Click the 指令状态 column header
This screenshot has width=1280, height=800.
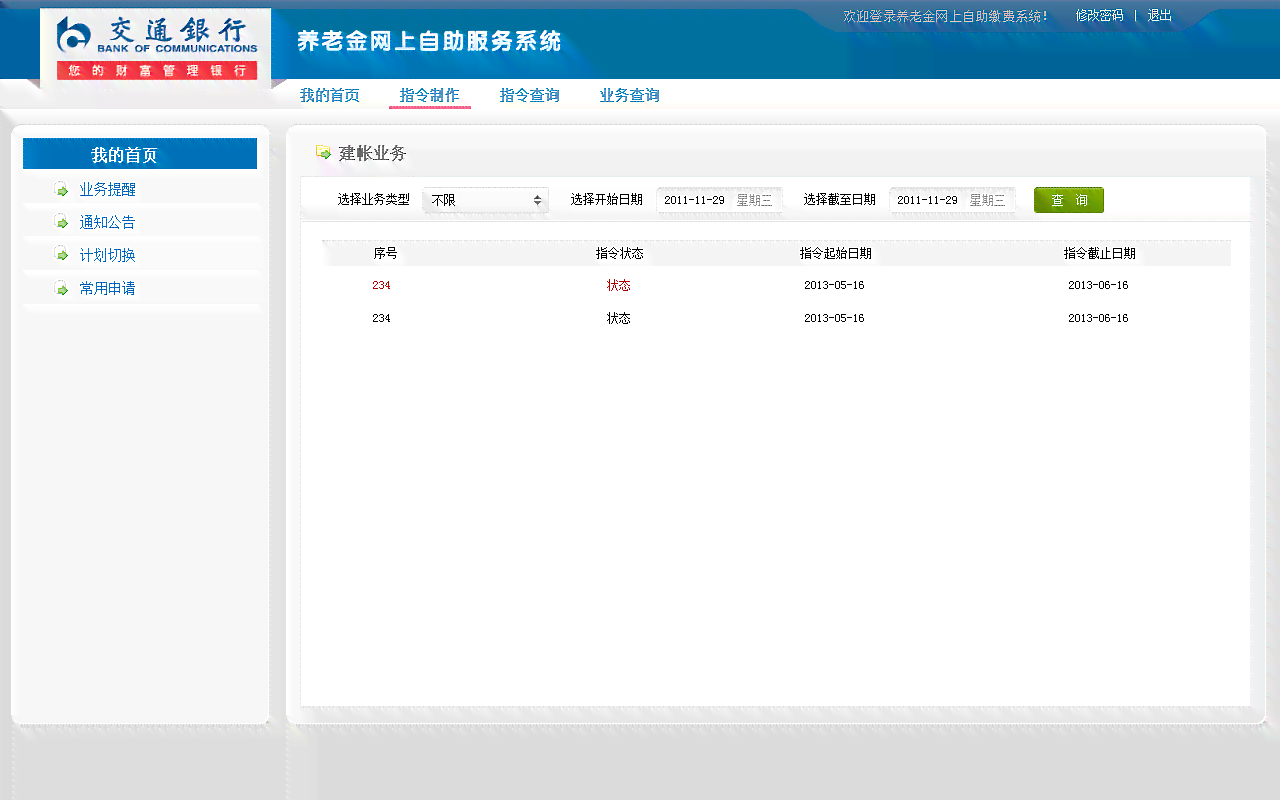coord(620,254)
